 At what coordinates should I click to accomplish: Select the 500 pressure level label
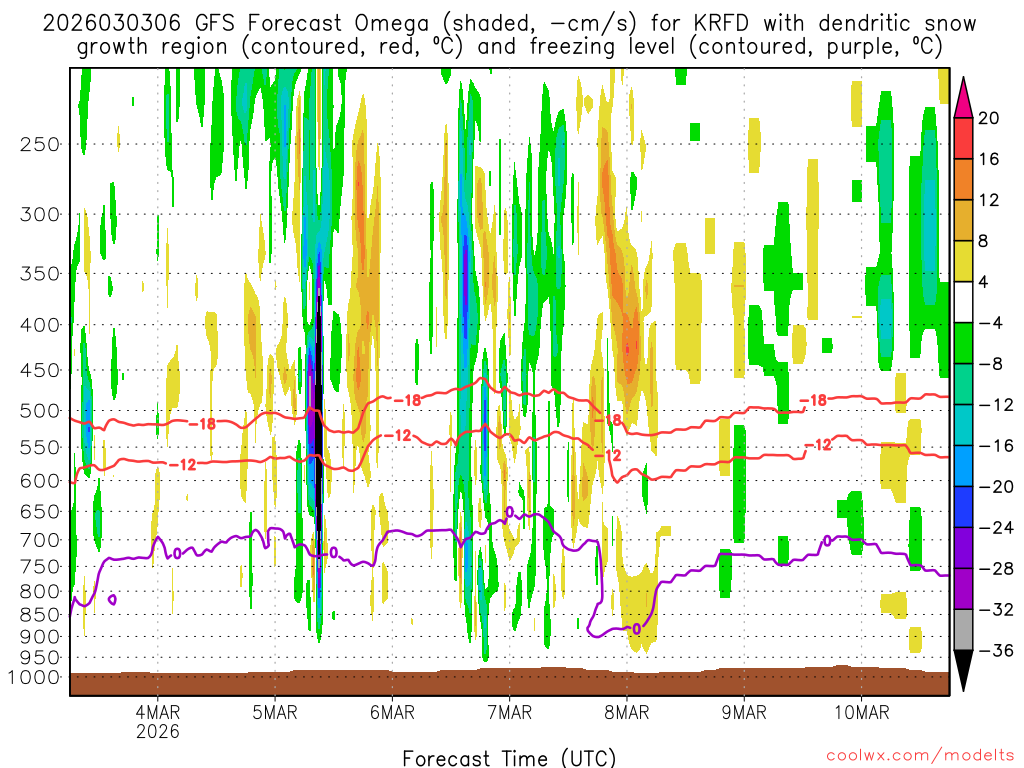(x=40, y=411)
